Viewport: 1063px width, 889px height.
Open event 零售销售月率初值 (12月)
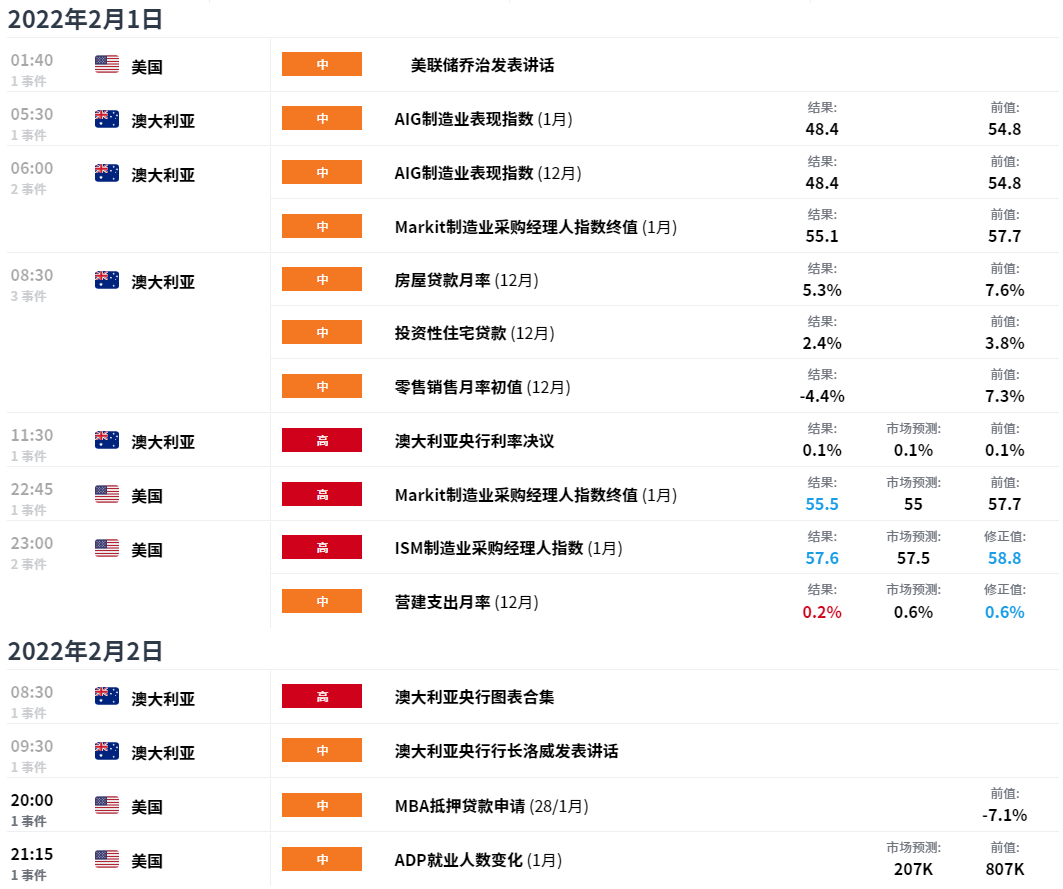coord(483,387)
